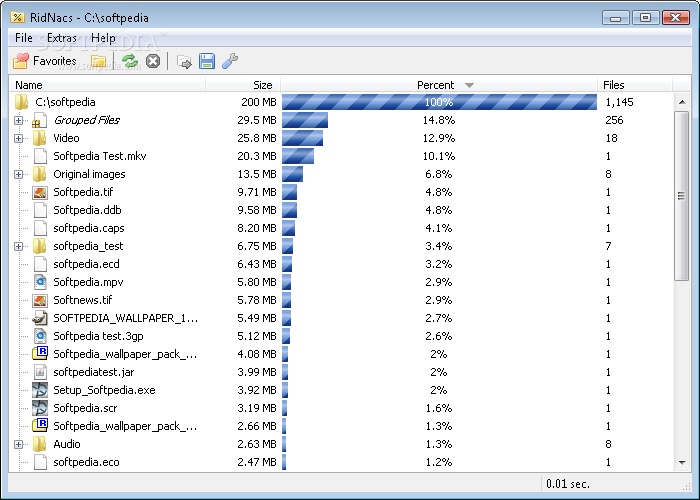Refresh the scan with green arrows icon

click(x=130, y=61)
